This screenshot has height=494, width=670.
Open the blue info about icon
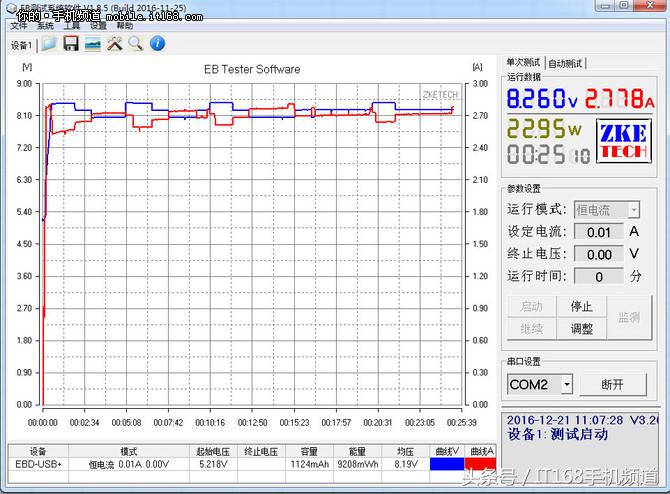tap(157, 44)
